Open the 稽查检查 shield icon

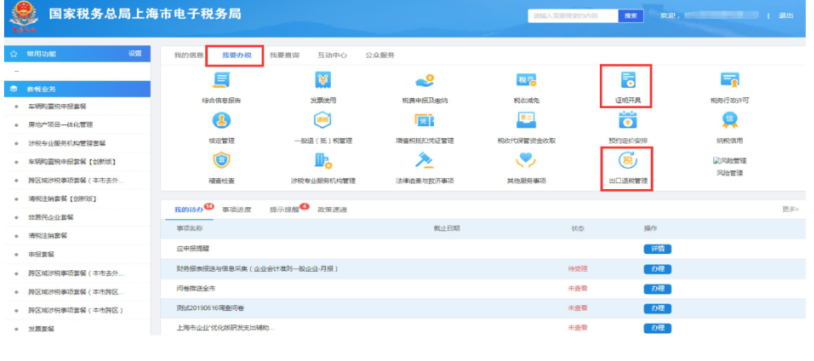(221, 161)
